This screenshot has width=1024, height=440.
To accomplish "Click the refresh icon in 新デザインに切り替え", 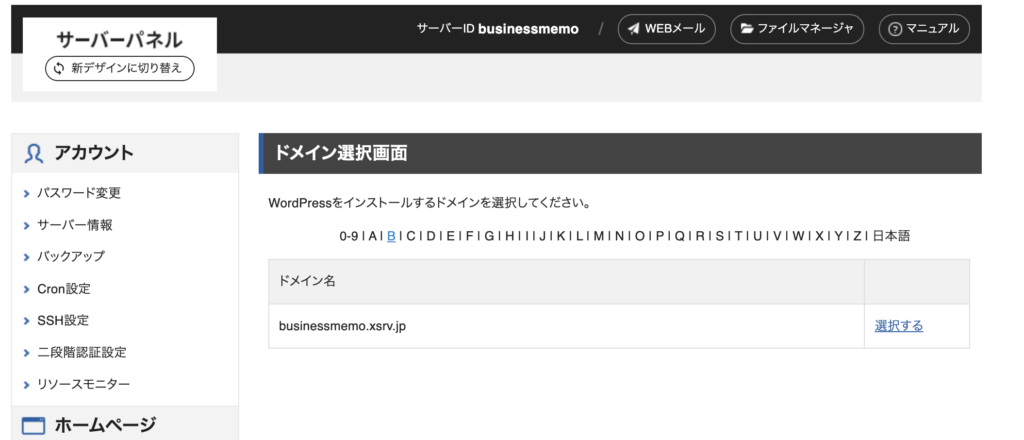I will 59,68.
